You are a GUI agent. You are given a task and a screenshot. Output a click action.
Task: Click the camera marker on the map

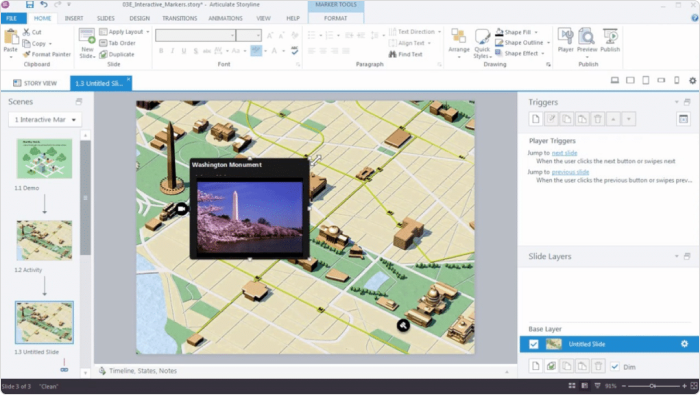point(181,208)
